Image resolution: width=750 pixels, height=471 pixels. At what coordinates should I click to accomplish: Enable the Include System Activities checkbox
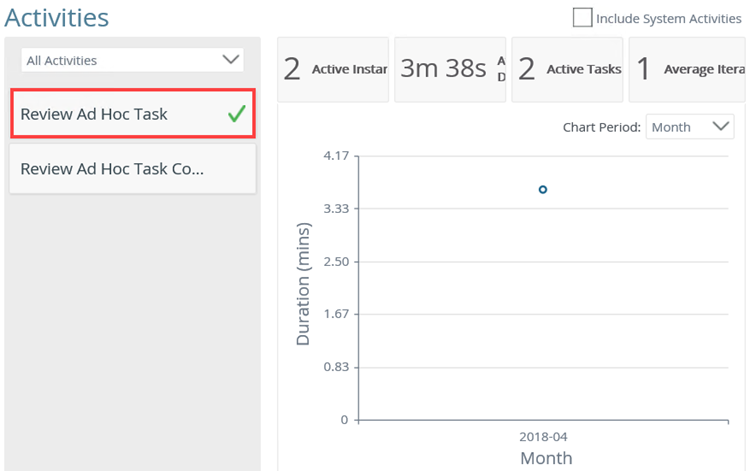(x=582, y=18)
